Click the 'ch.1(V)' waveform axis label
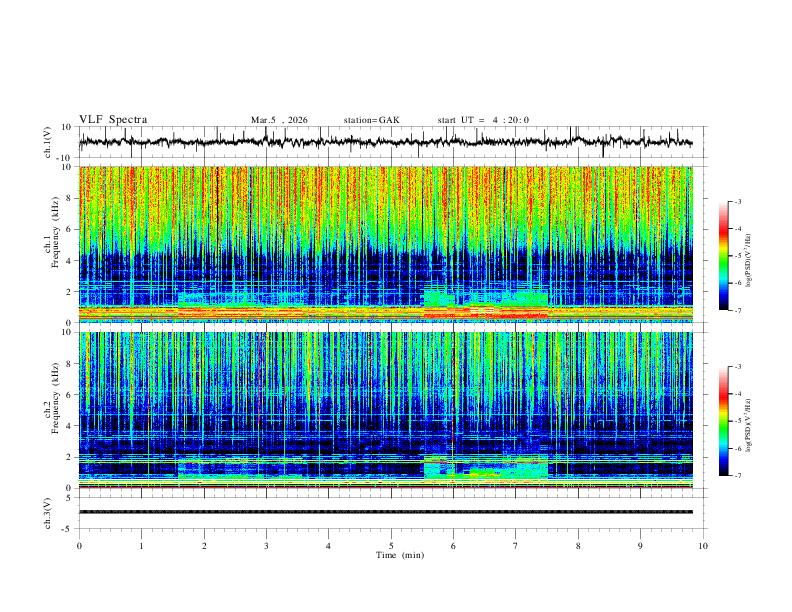 click(x=48, y=142)
